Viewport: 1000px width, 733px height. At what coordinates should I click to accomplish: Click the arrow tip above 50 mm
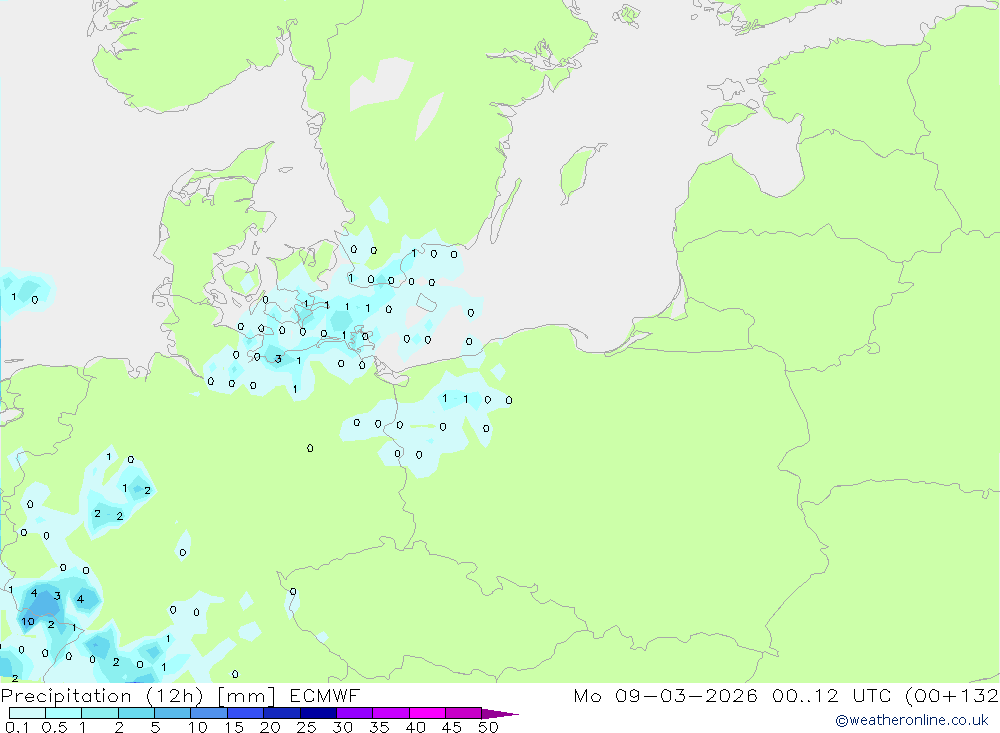click(x=501, y=714)
